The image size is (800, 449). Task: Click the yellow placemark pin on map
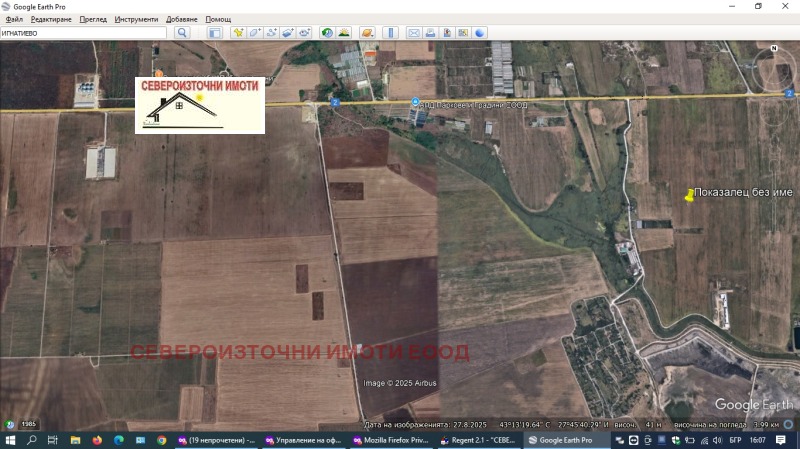689,196
